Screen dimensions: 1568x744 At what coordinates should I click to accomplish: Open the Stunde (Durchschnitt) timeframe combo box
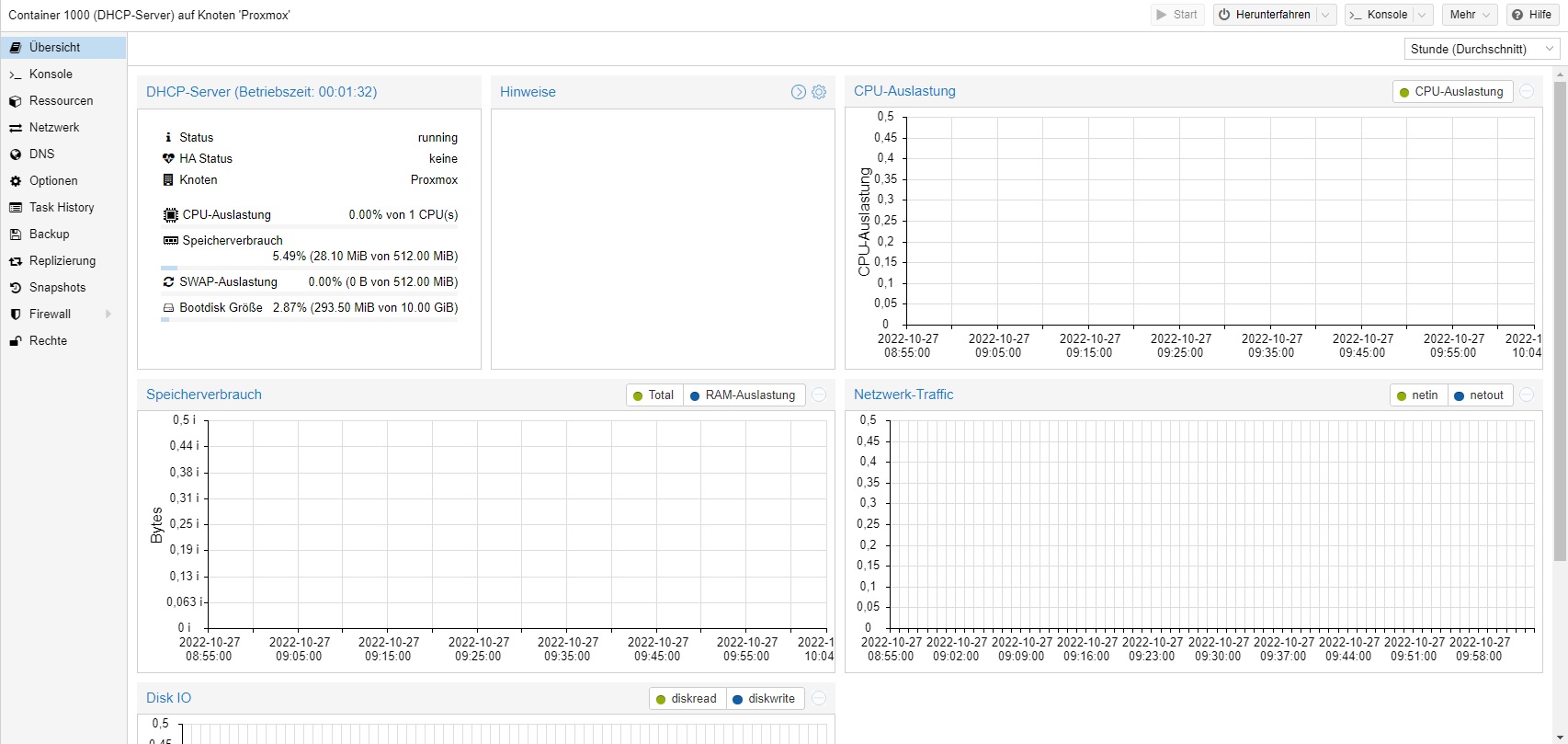click(x=1483, y=49)
